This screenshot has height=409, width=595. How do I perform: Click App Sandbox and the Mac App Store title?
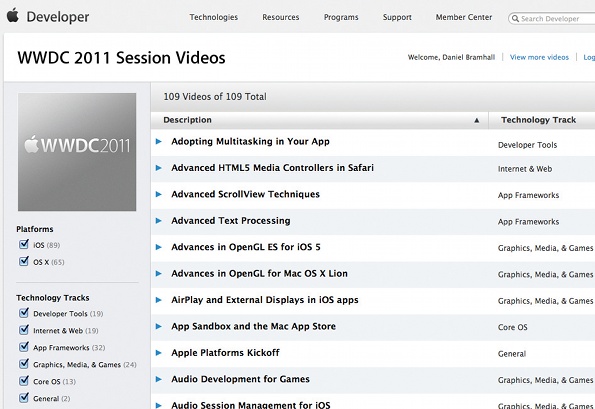(253, 326)
